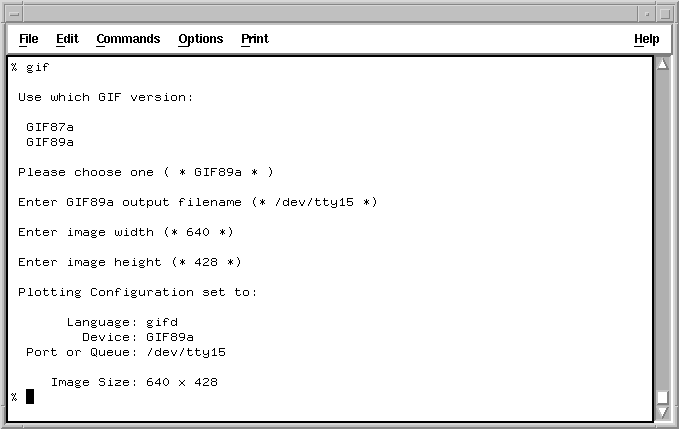Click the GIF87a version option text
Screen dimensions: 679x429
point(50,127)
